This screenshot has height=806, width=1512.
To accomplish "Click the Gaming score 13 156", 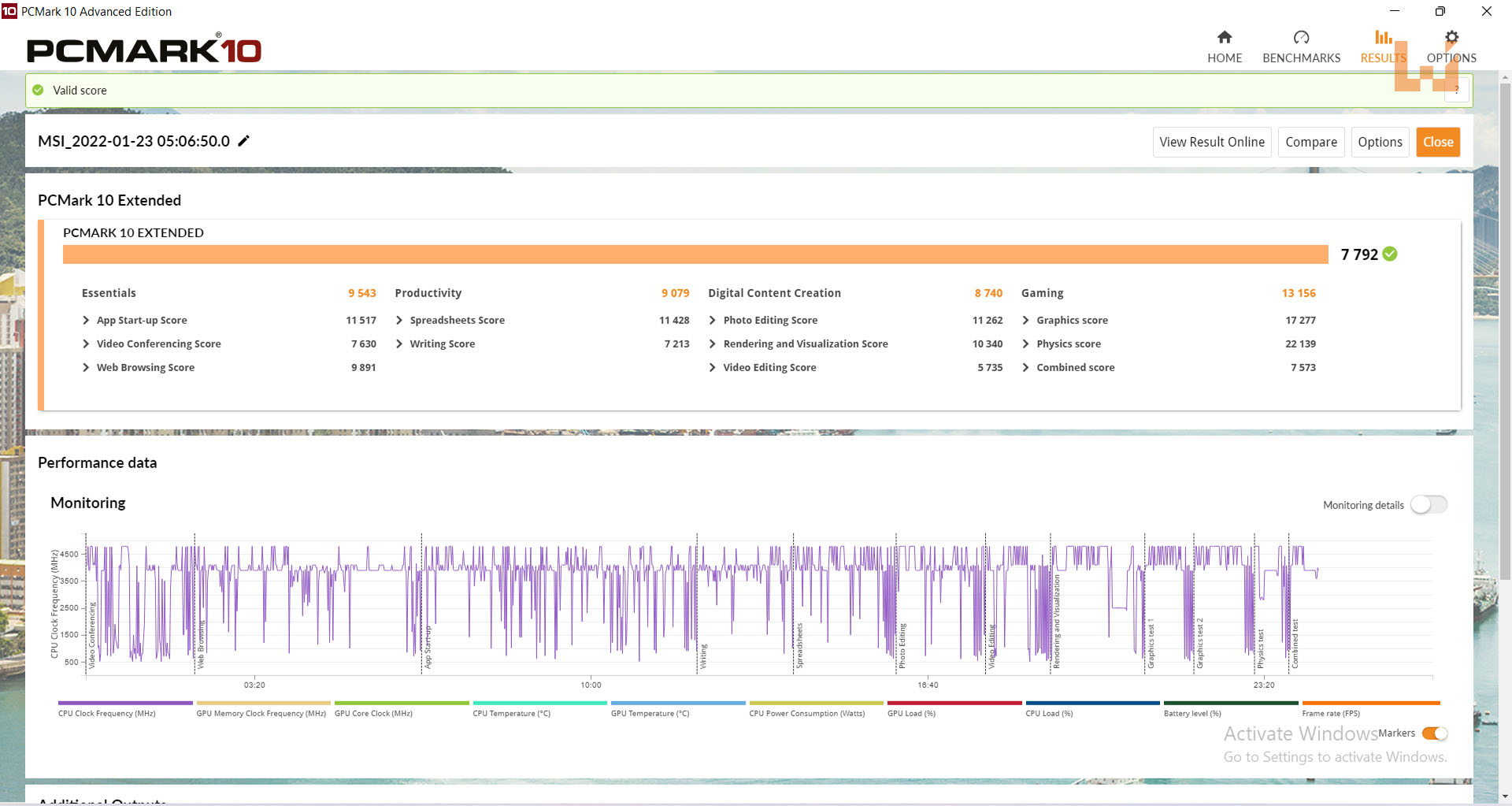I will [1299, 293].
